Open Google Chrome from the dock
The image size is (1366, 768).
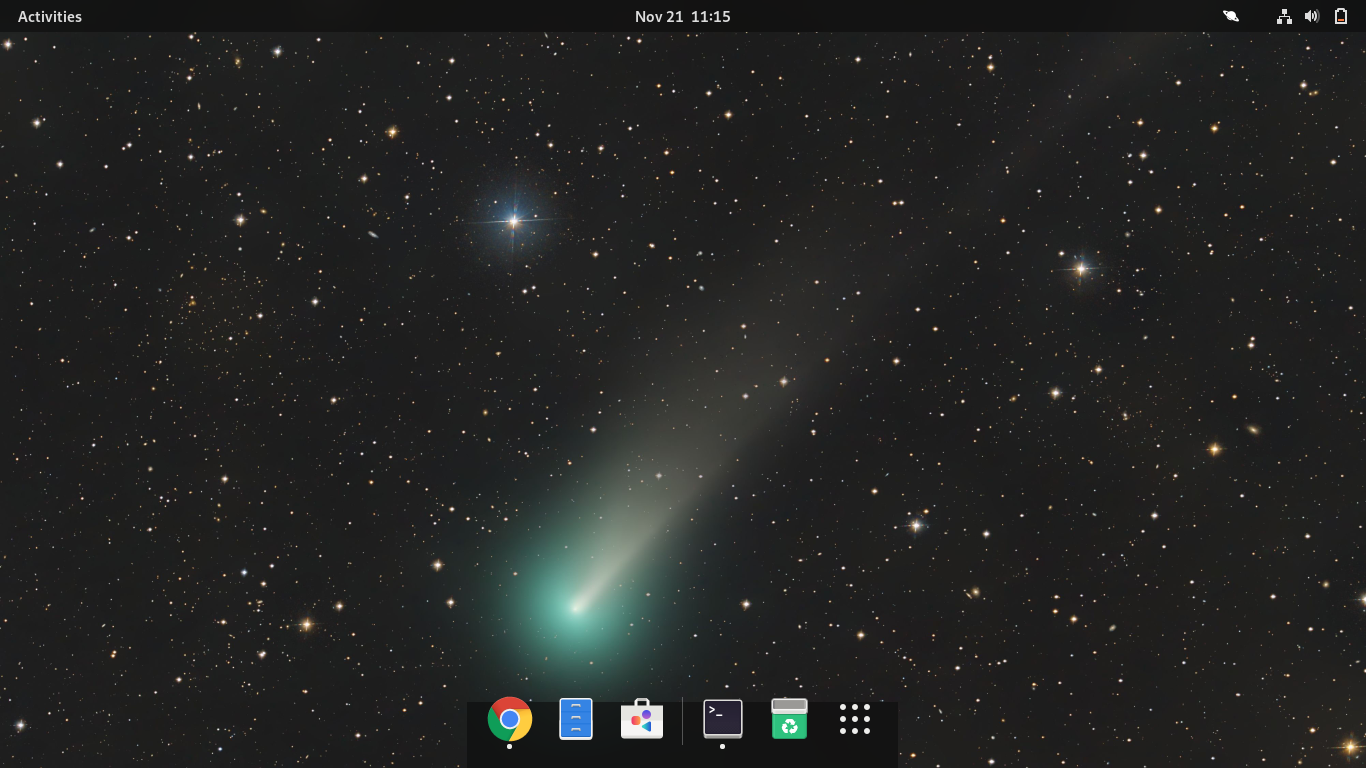pos(510,719)
